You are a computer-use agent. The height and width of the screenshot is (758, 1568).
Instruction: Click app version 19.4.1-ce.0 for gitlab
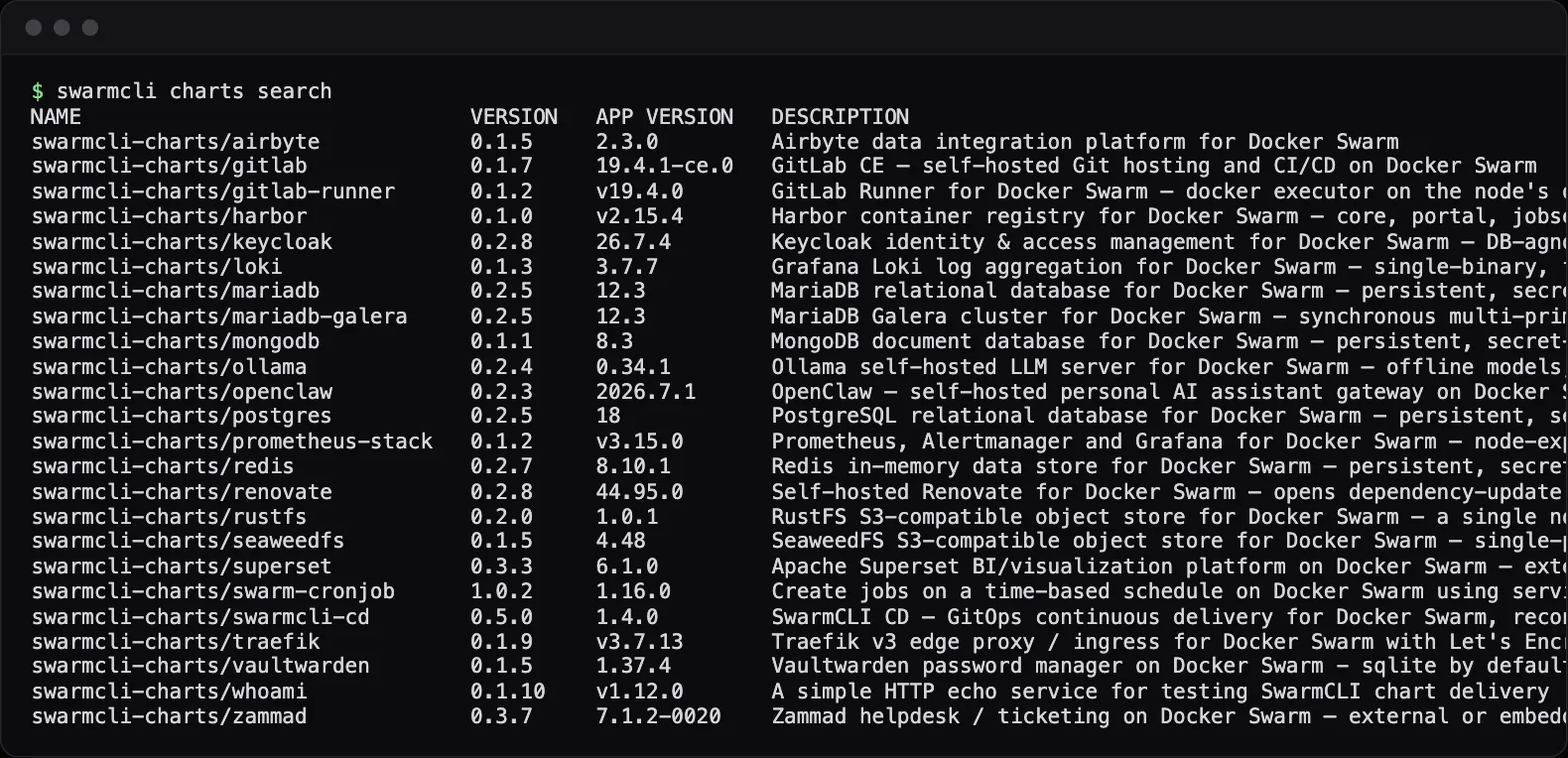coord(664,167)
